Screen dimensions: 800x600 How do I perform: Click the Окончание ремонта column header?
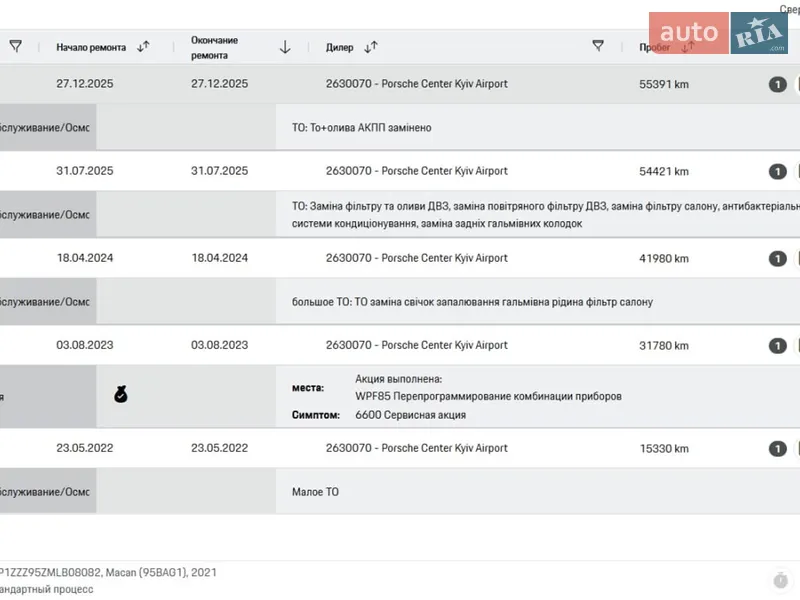tap(214, 47)
